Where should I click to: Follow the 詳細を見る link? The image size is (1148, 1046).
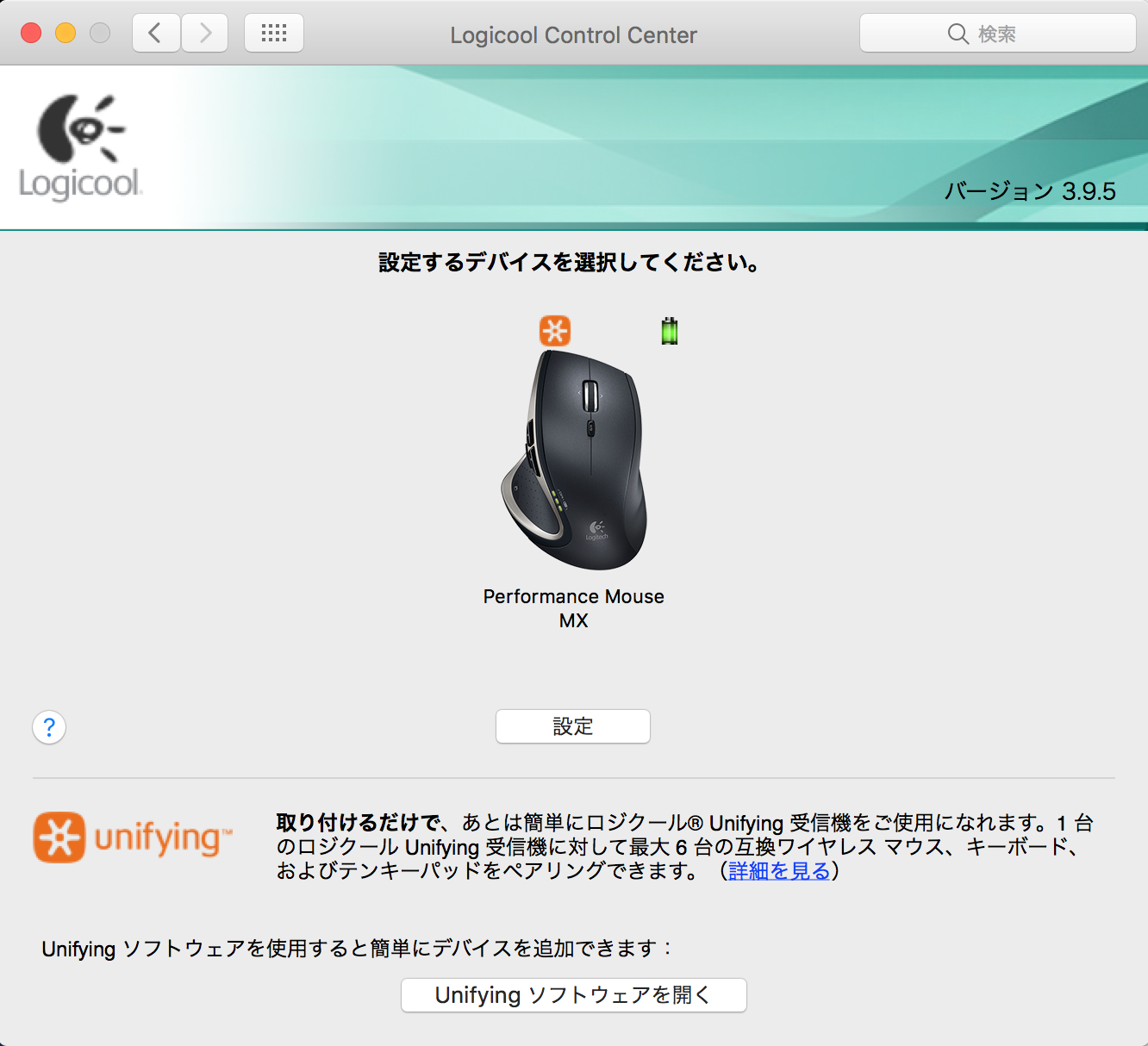(779, 871)
